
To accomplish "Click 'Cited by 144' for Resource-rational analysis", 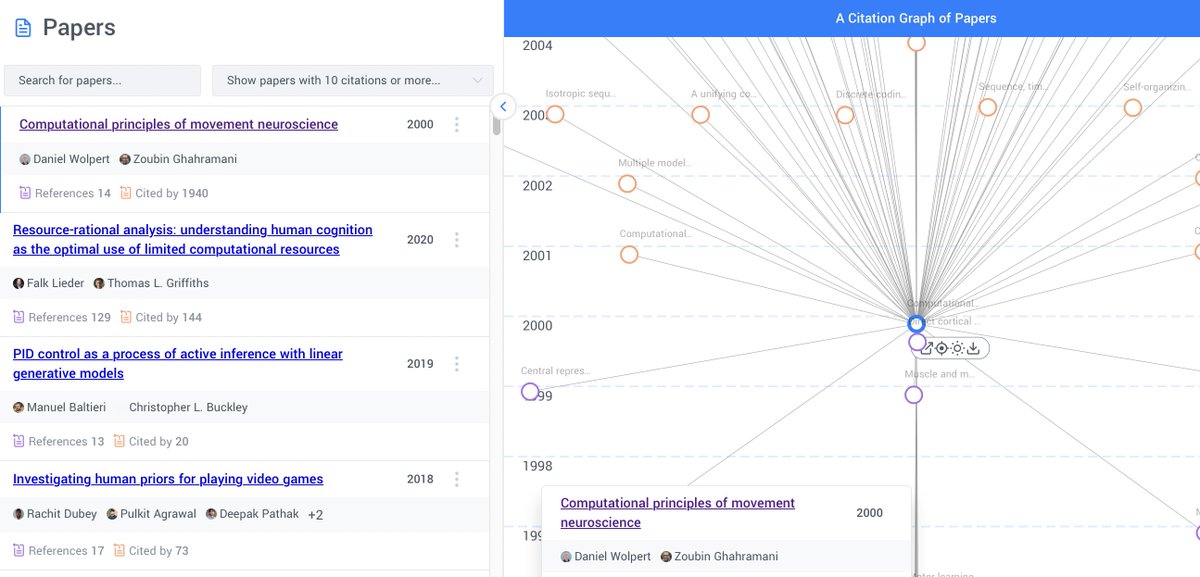I will 161,317.
